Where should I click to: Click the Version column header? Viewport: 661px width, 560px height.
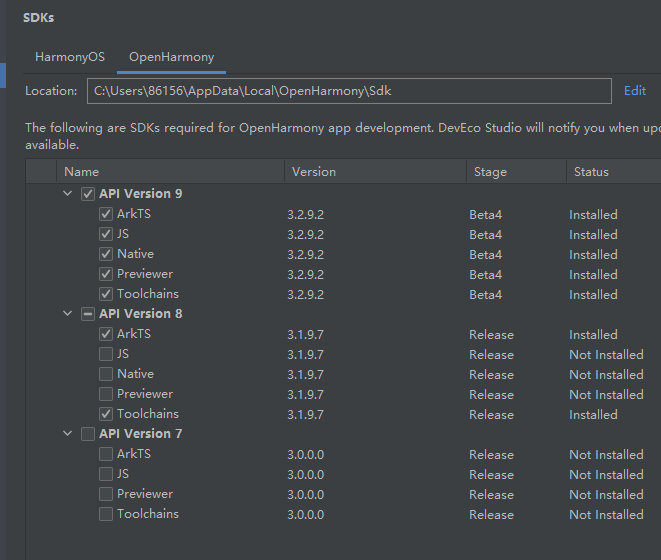coord(376,172)
